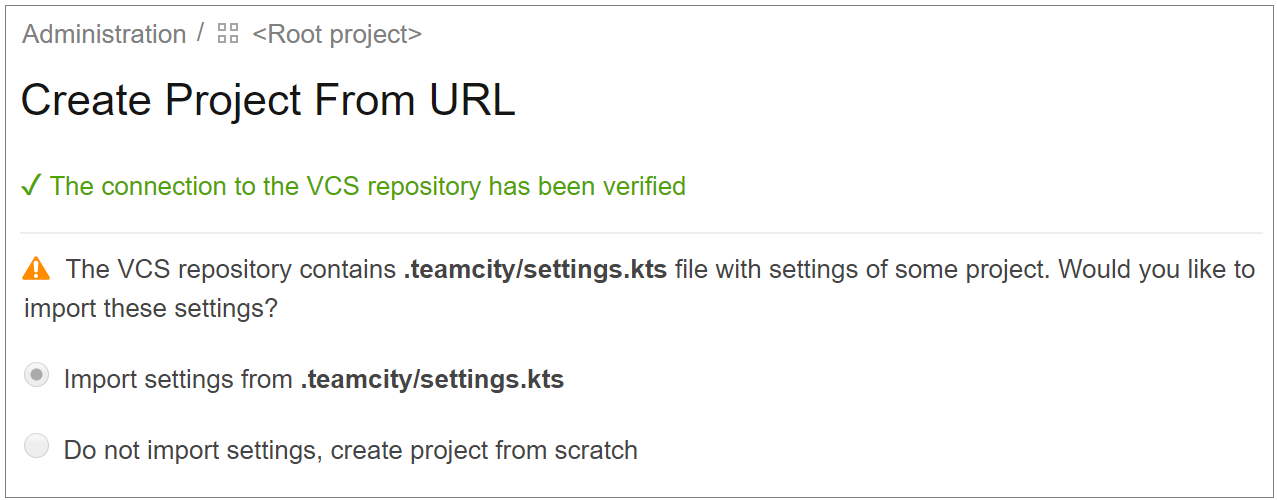Go to the <Root project> breadcrumb
Screen dimensions: 1277x500
(x=337, y=34)
